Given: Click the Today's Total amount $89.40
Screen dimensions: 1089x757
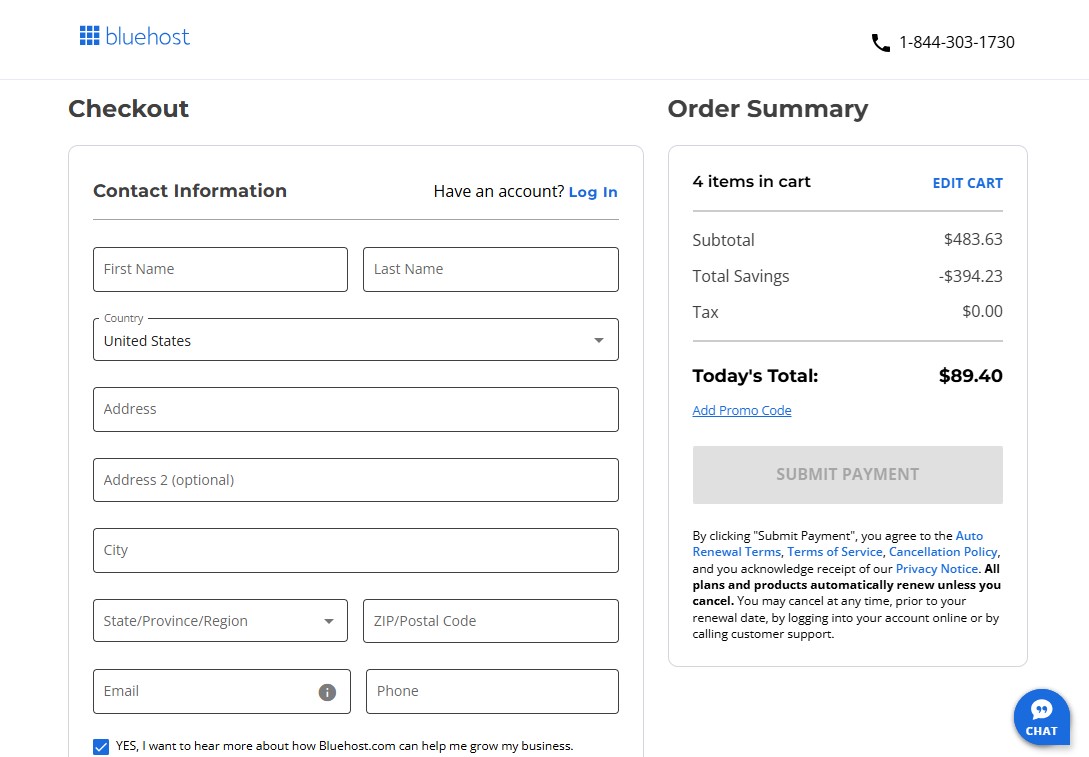Looking at the screenshot, I should coord(970,376).
